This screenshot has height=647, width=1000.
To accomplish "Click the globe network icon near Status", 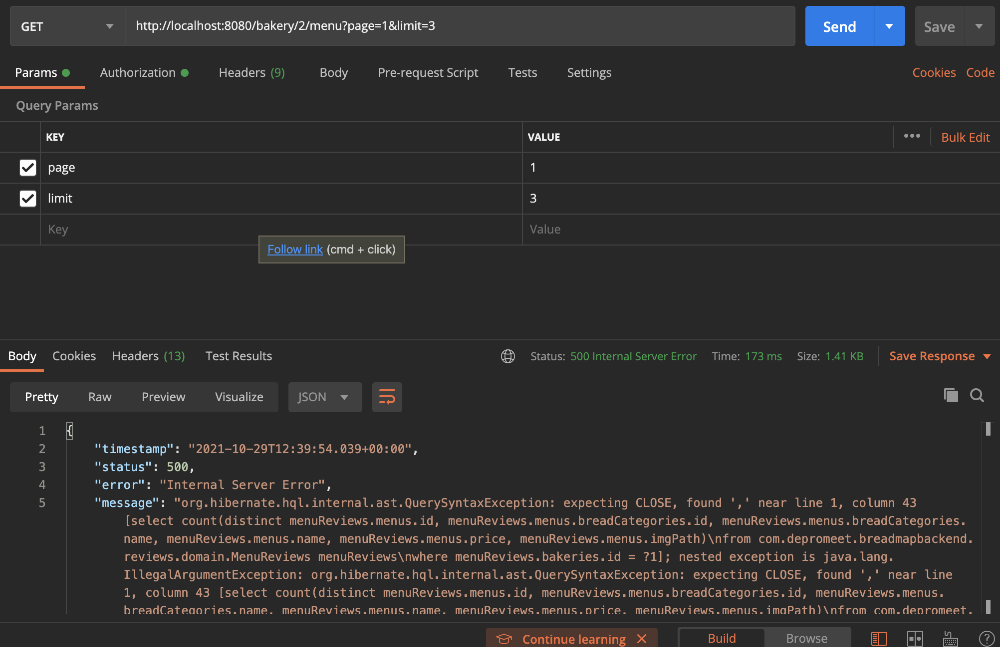I will [x=508, y=356].
